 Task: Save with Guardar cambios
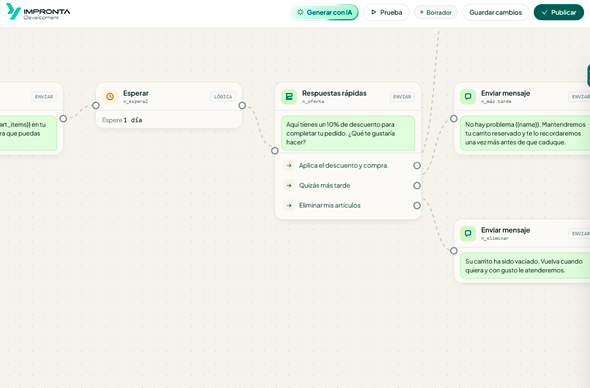(x=495, y=12)
